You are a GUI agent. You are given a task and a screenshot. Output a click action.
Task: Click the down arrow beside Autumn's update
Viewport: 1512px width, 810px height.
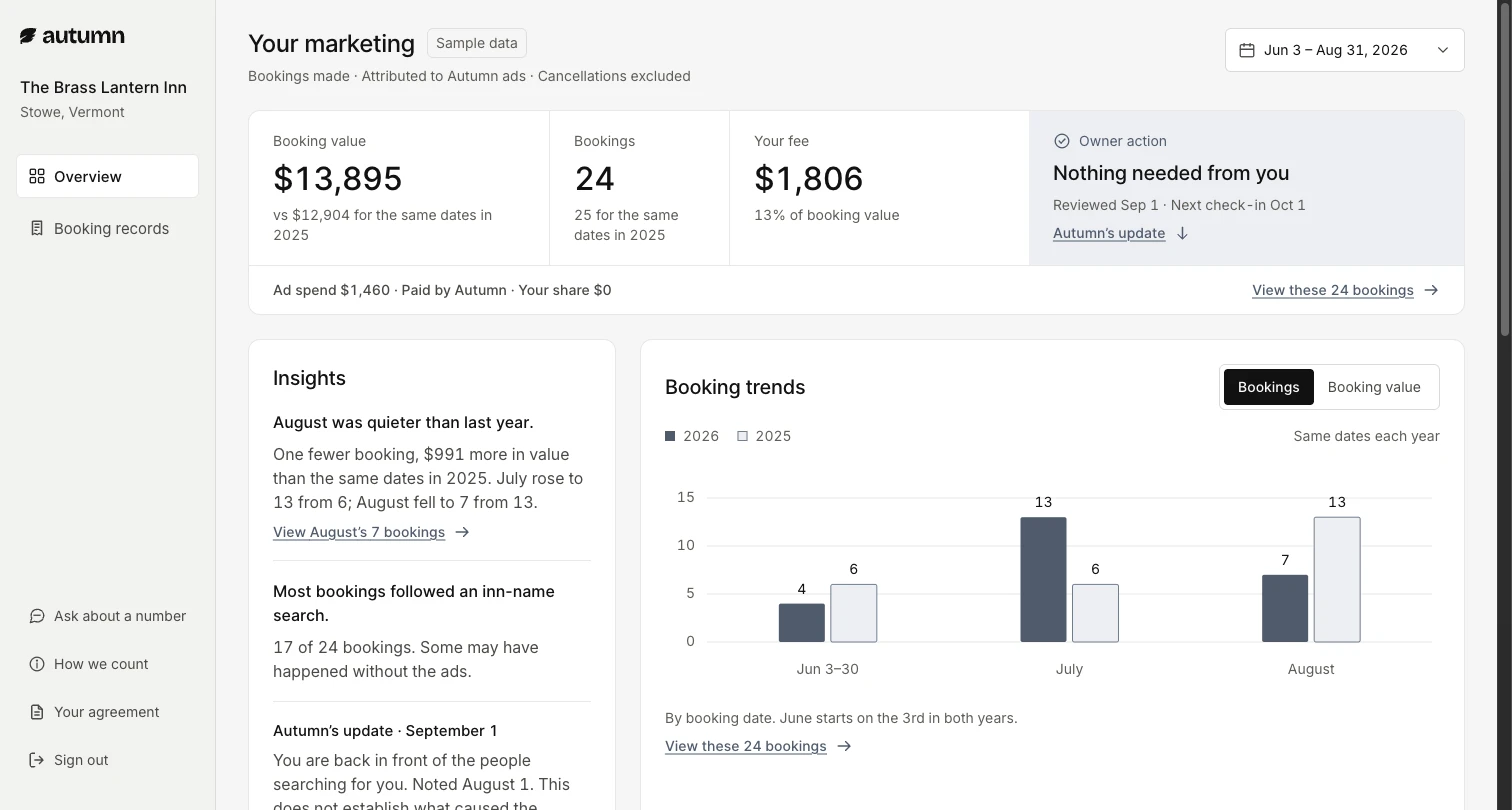(x=1182, y=233)
